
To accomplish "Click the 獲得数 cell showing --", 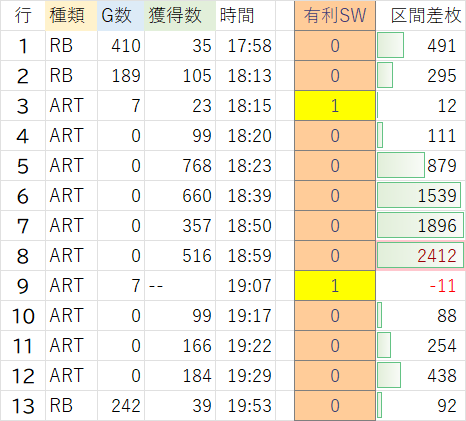I will [180, 286].
